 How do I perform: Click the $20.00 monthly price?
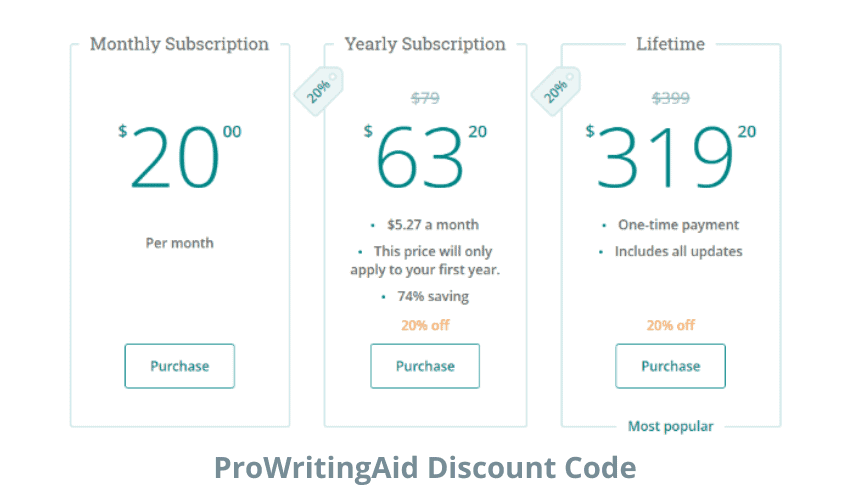point(179,156)
